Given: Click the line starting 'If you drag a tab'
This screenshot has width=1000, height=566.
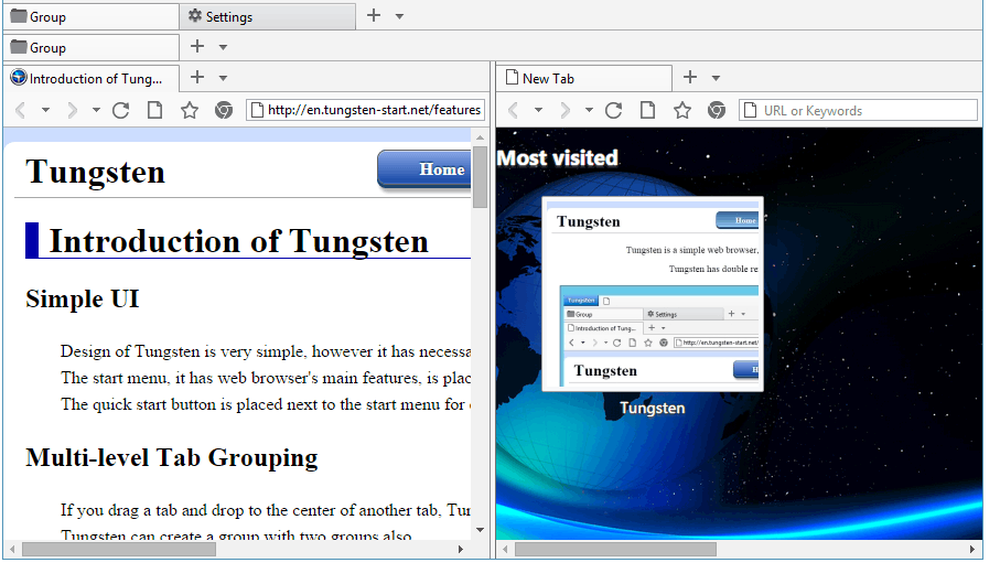Looking at the screenshot, I should click(266, 510).
